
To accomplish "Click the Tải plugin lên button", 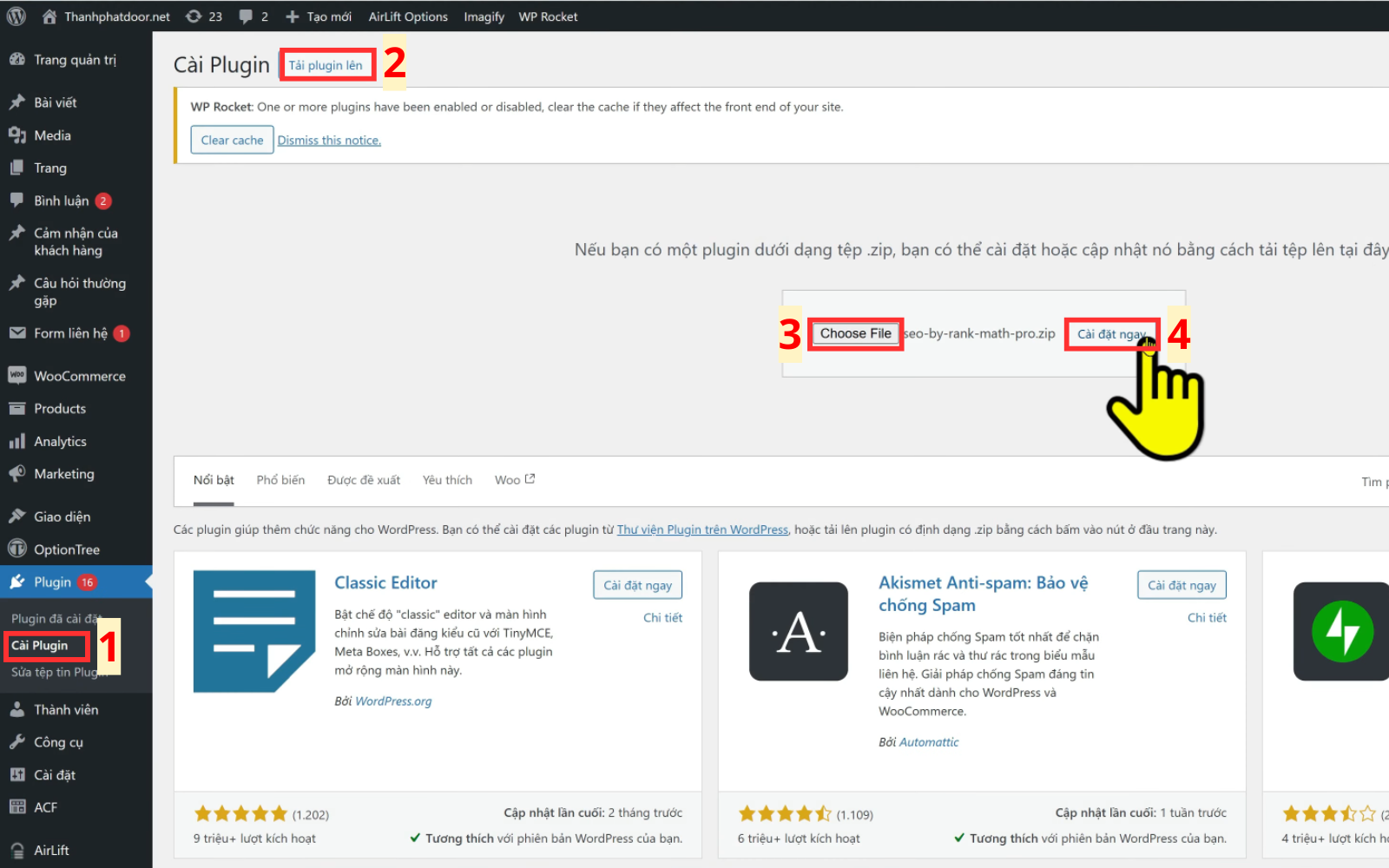I will [326, 65].
